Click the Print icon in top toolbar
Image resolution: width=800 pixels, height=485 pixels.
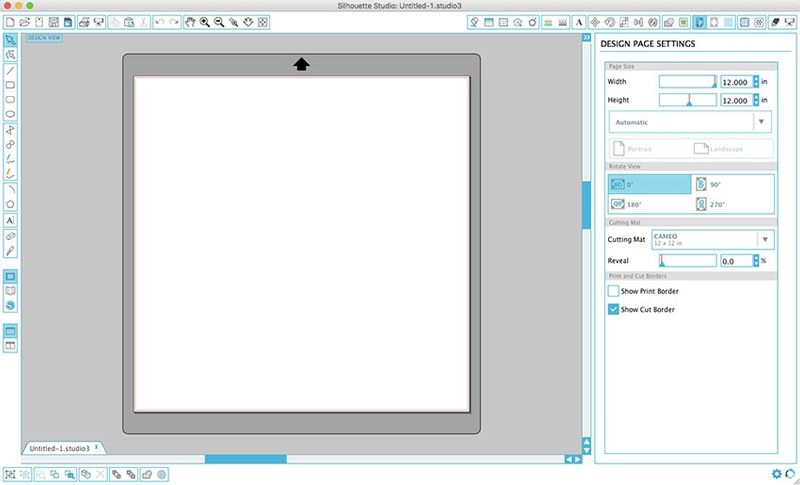pyautogui.click(x=84, y=22)
